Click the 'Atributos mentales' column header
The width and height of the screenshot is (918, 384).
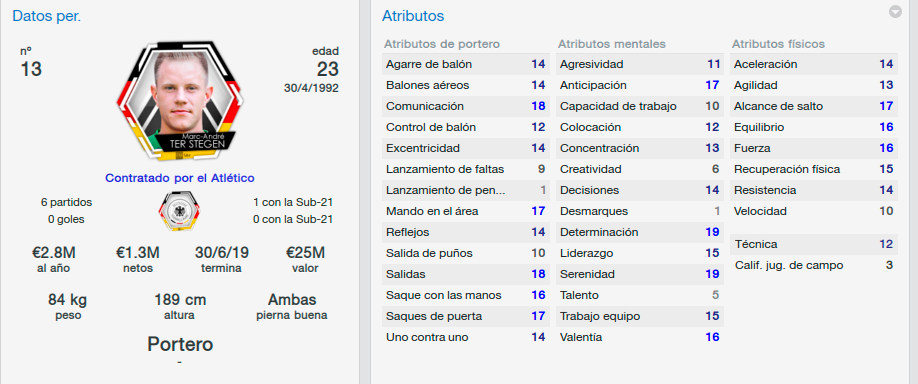click(x=611, y=44)
